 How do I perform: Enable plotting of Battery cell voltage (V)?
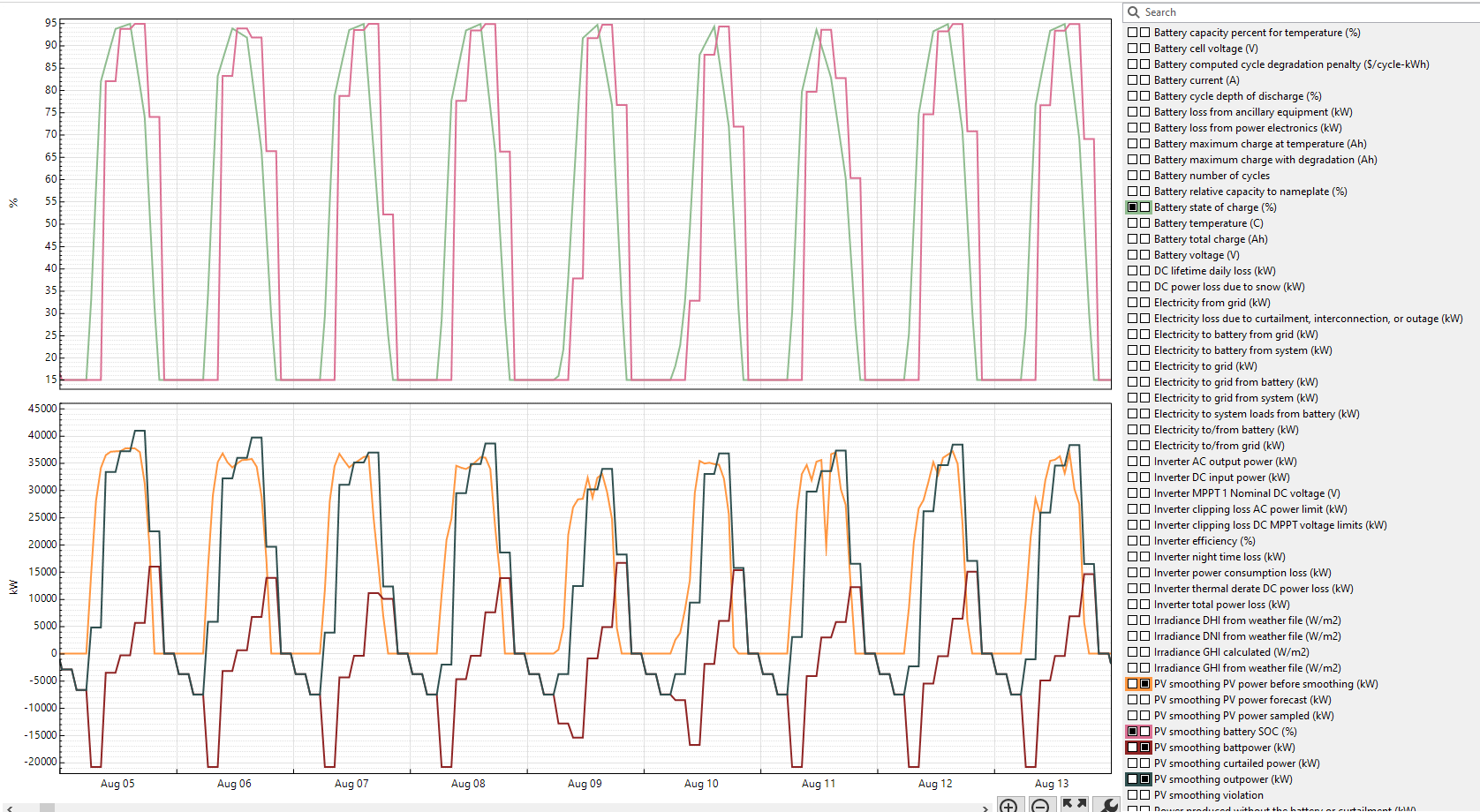pos(1133,48)
